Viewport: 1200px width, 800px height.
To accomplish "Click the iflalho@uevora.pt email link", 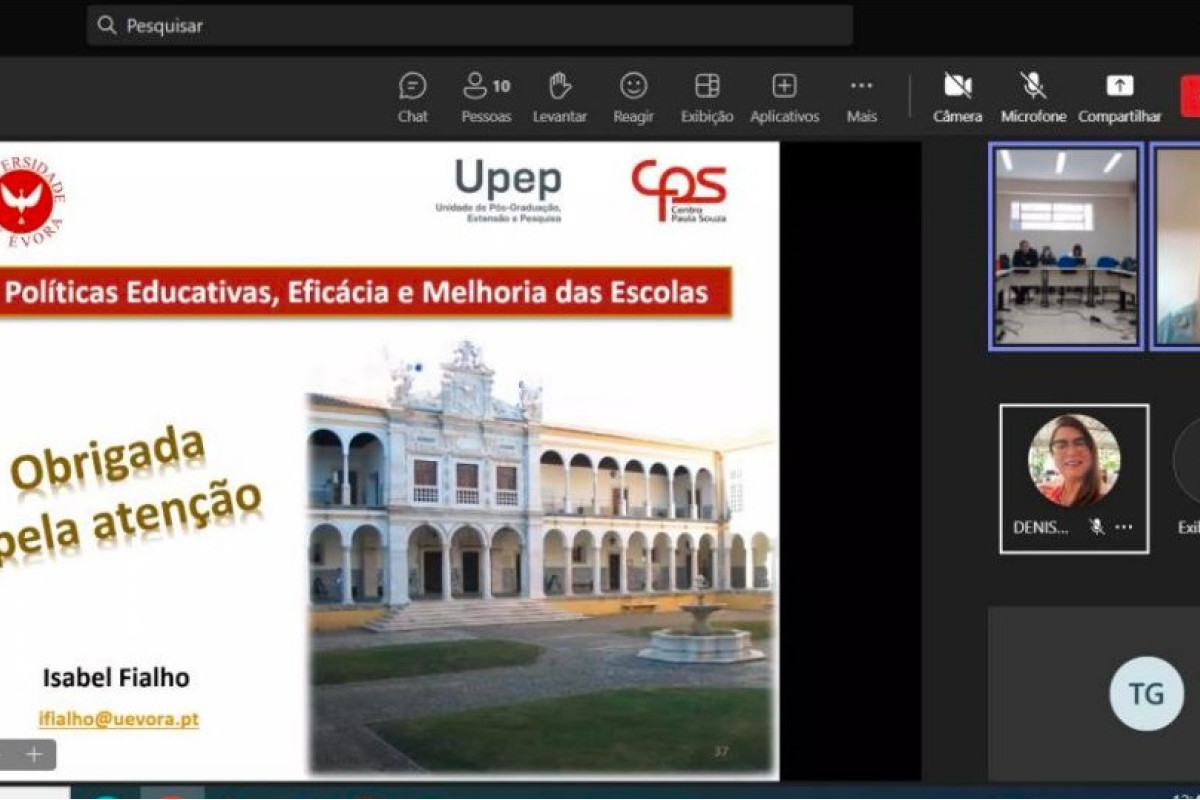I will click(118, 719).
